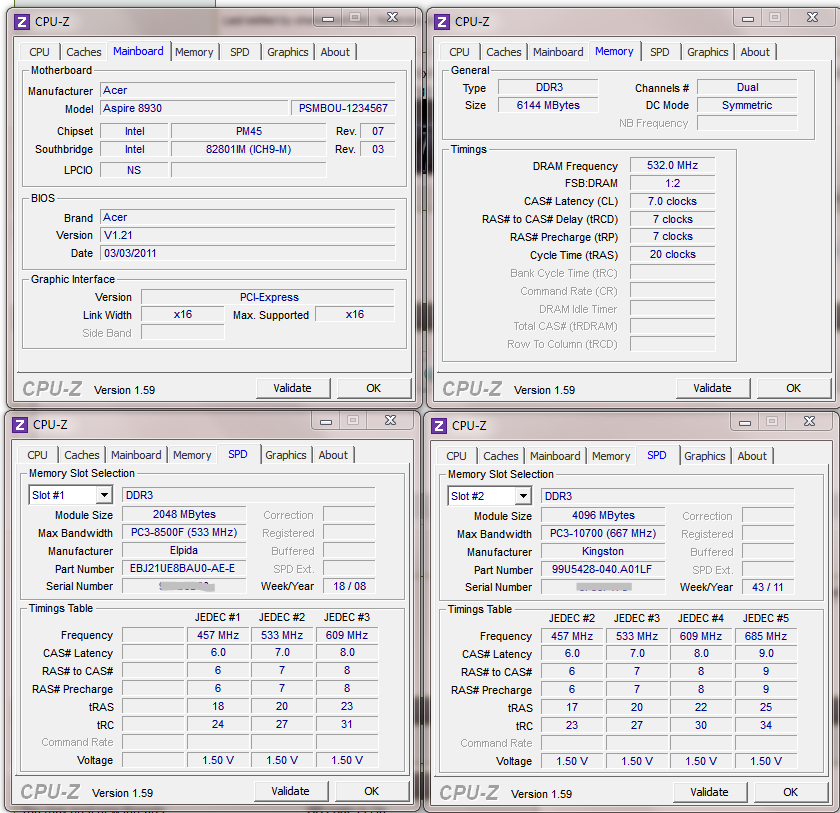The height and width of the screenshot is (813, 840).
Task: Click OK in the Slot #2 SPD window
Action: click(x=790, y=792)
